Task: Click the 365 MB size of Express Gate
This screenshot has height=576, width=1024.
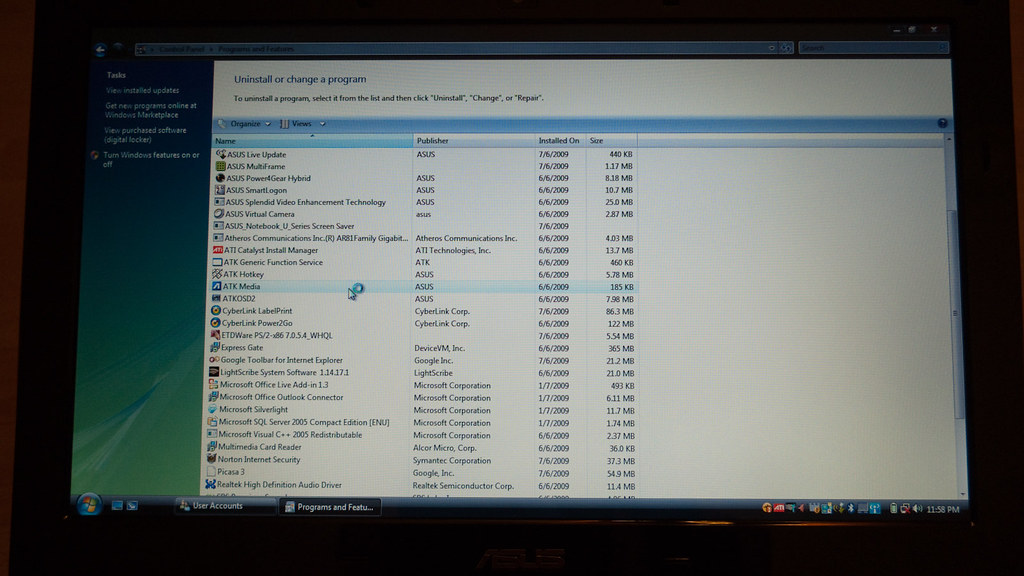Action: [x=621, y=349]
